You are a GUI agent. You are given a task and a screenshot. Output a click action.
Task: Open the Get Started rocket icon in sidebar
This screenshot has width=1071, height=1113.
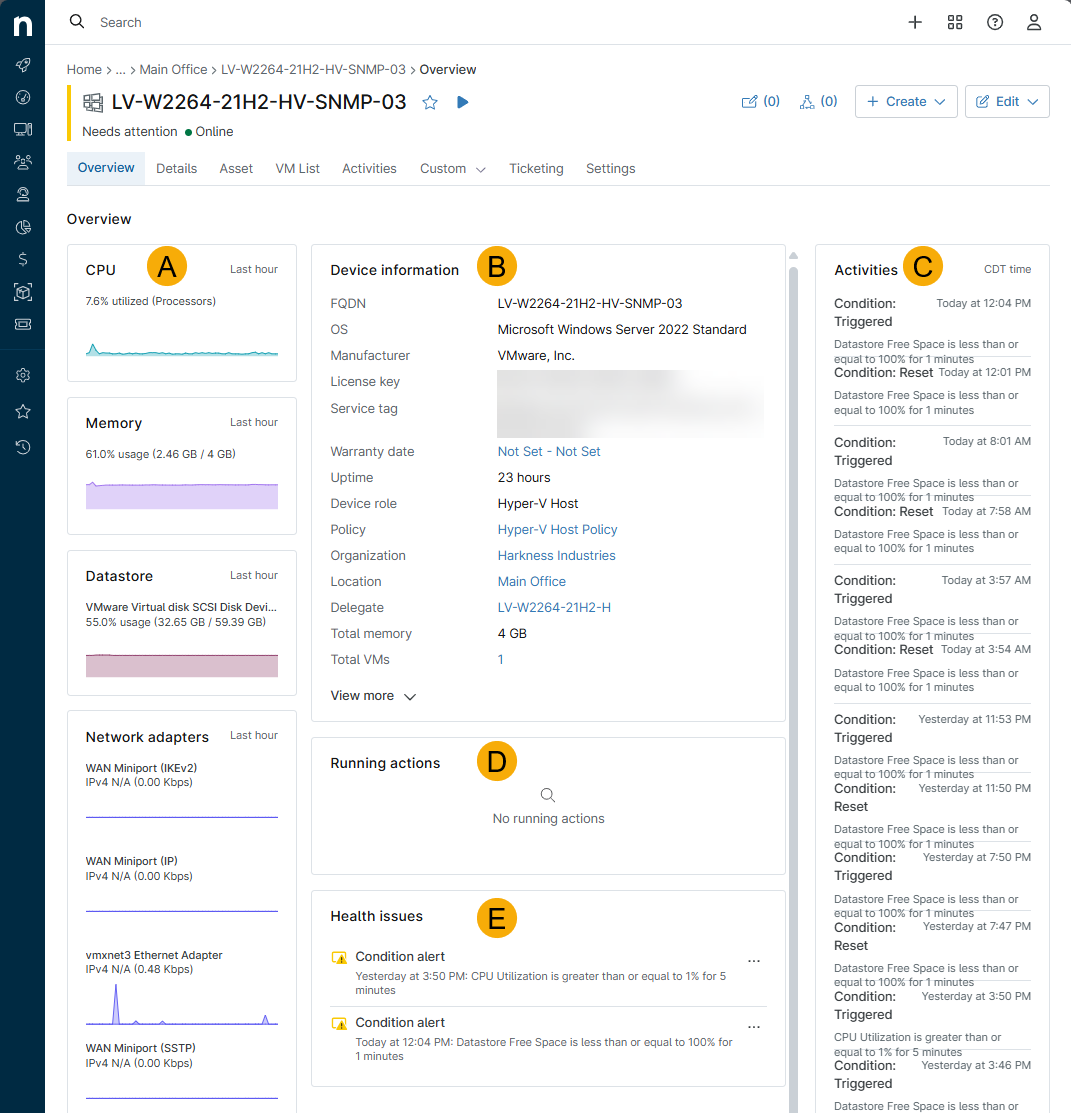23,65
